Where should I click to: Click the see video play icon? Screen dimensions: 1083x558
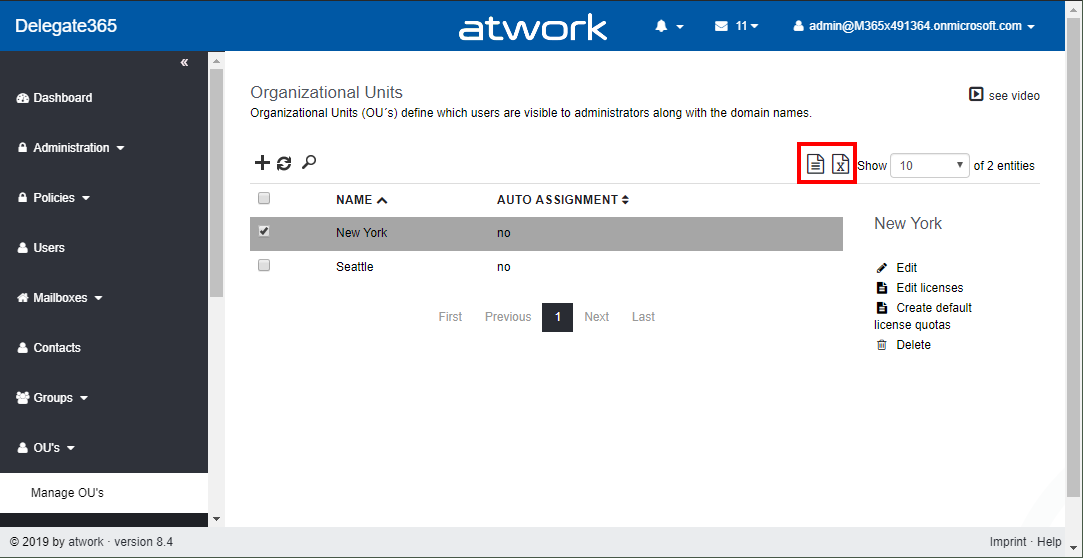(x=976, y=95)
